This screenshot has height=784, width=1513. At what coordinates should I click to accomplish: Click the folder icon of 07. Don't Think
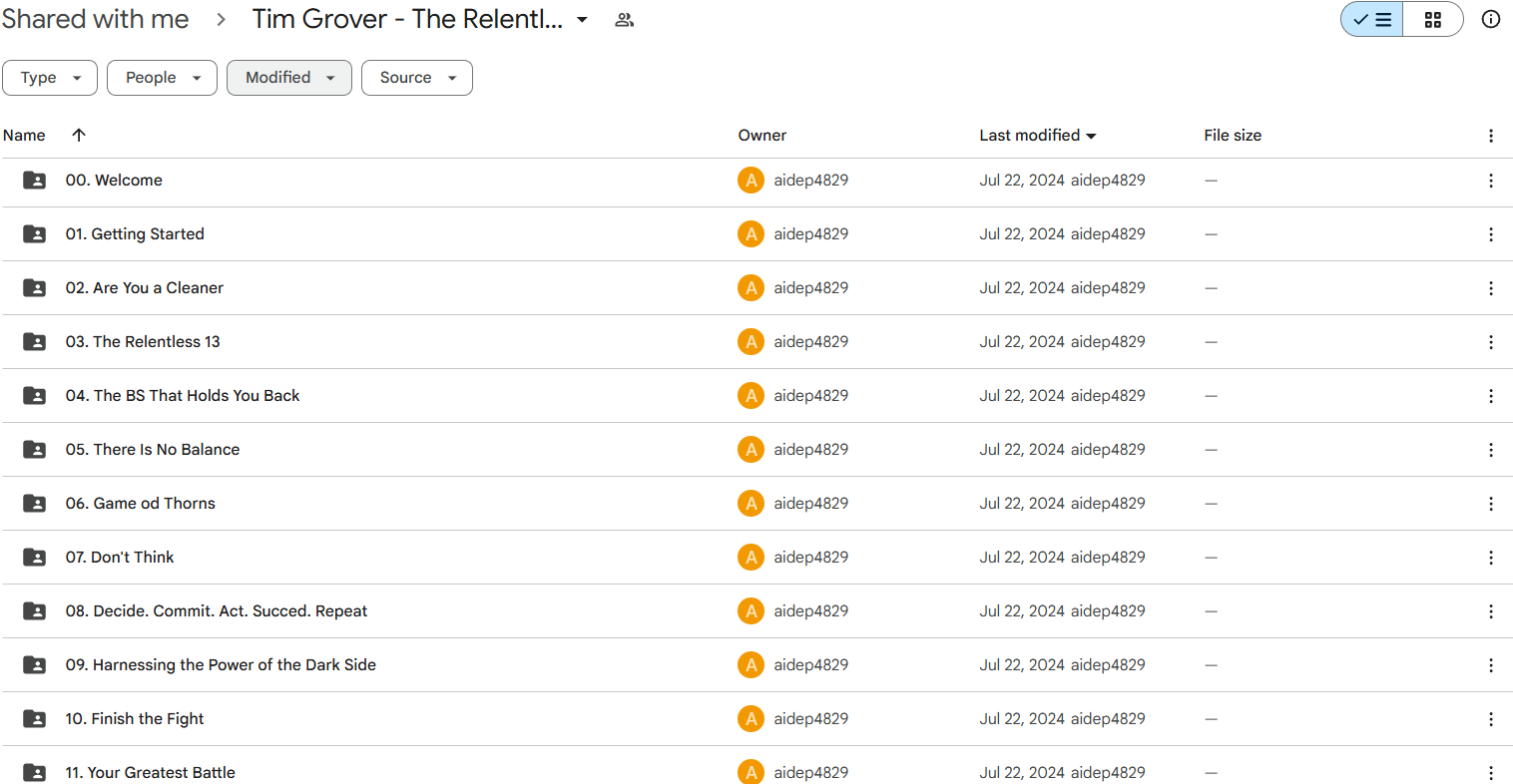[34, 558]
